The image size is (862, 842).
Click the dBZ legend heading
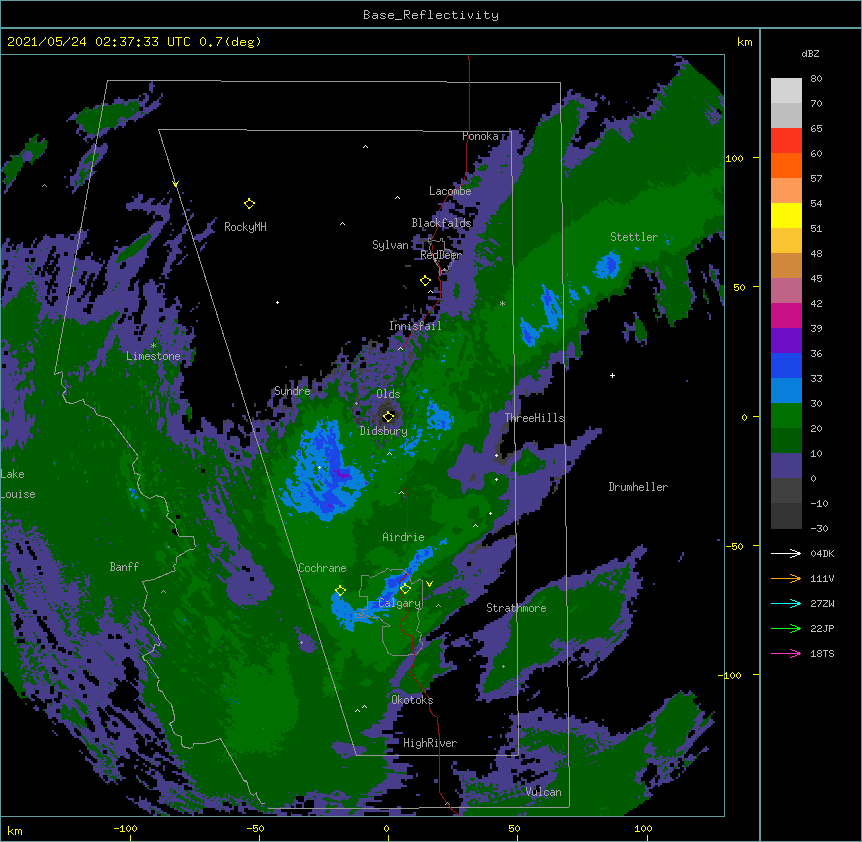pyautogui.click(x=810, y=54)
